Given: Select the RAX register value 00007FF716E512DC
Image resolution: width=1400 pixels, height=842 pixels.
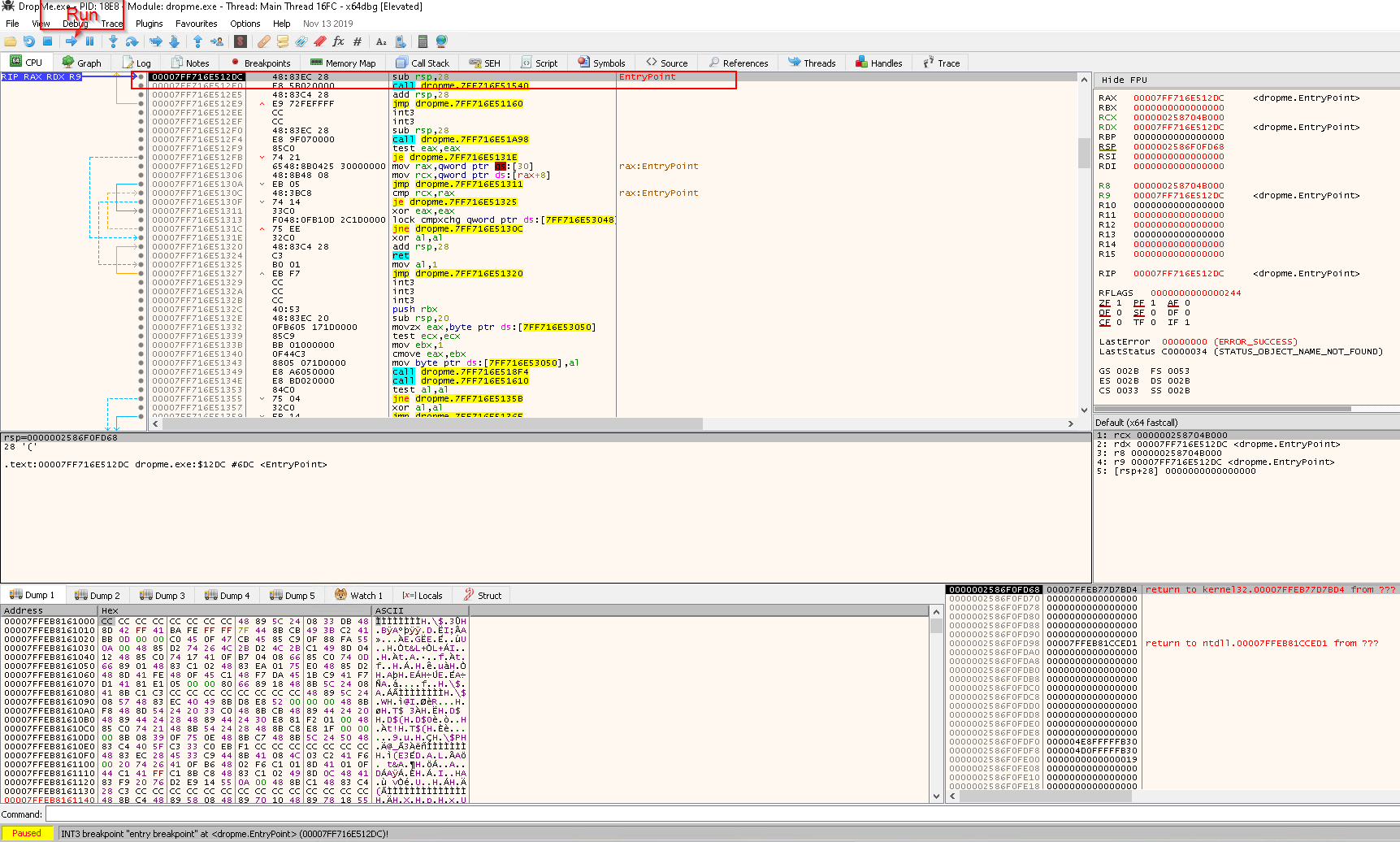Looking at the screenshot, I should click(x=1178, y=98).
